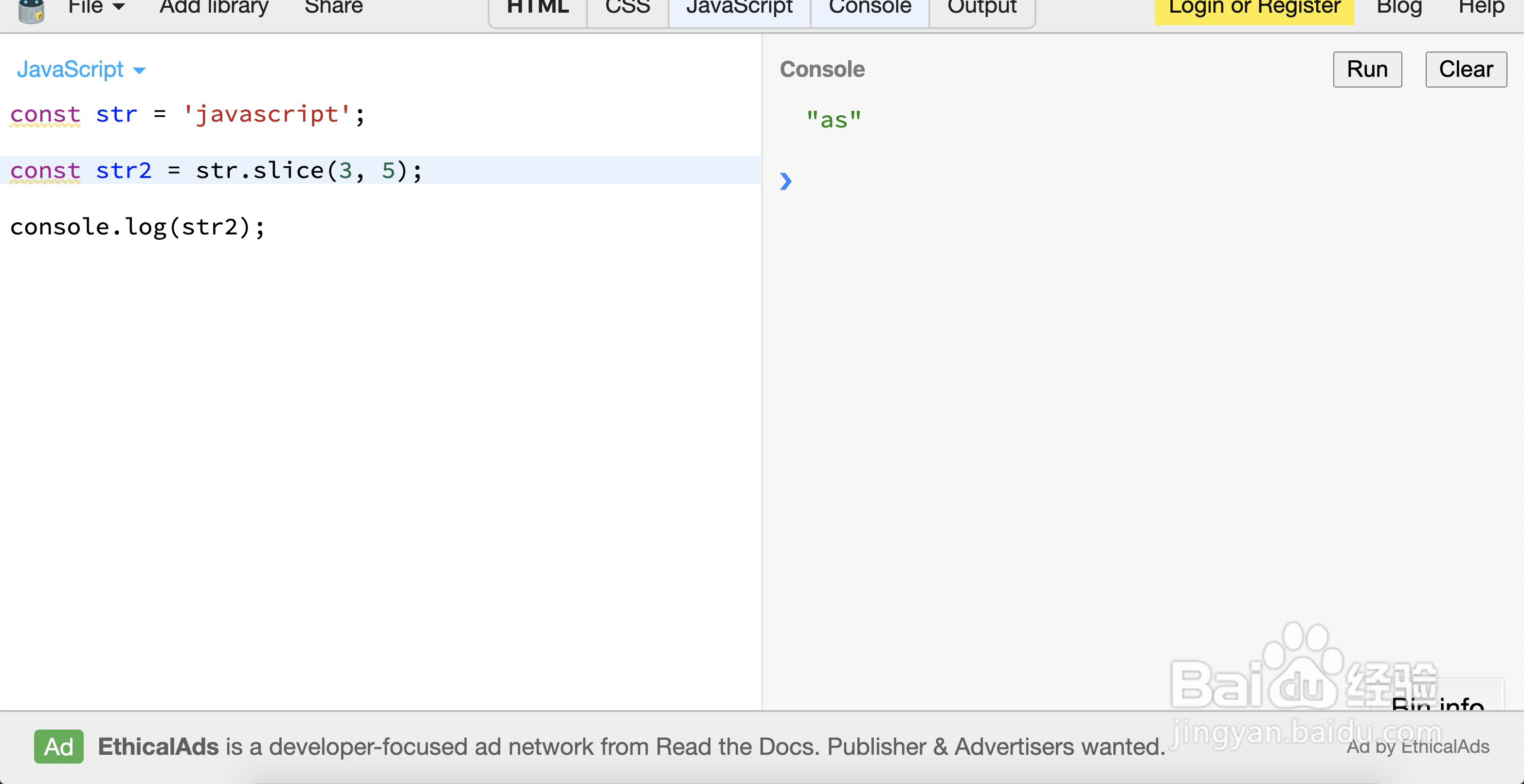Click Login or Register button
Image resolution: width=1524 pixels, height=784 pixels.
pyautogui.click(x=1253, y=9)
